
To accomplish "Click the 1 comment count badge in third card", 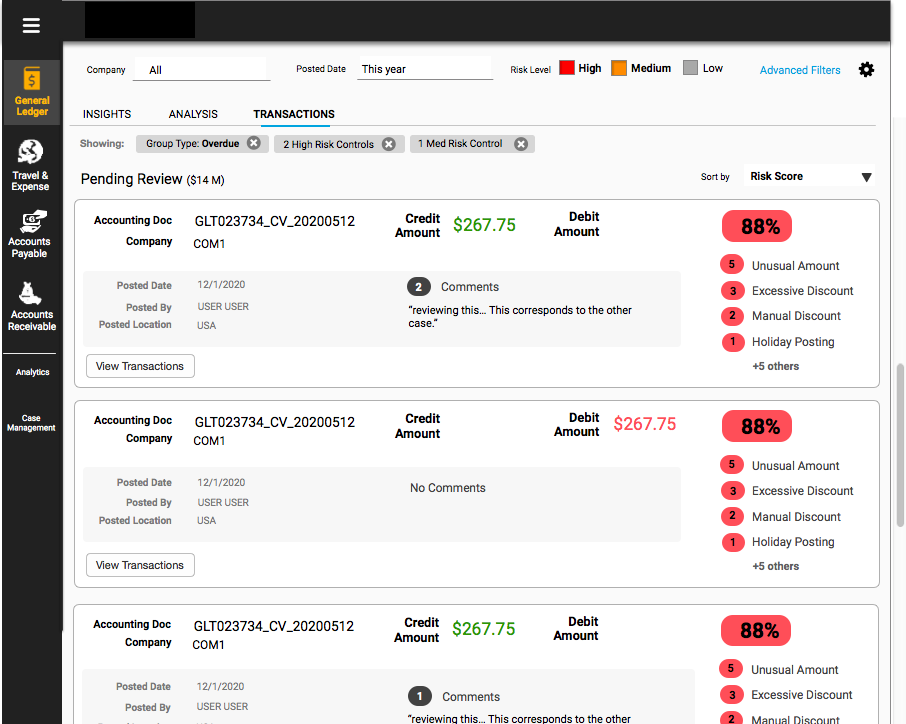I will click(x=419, y=696).
